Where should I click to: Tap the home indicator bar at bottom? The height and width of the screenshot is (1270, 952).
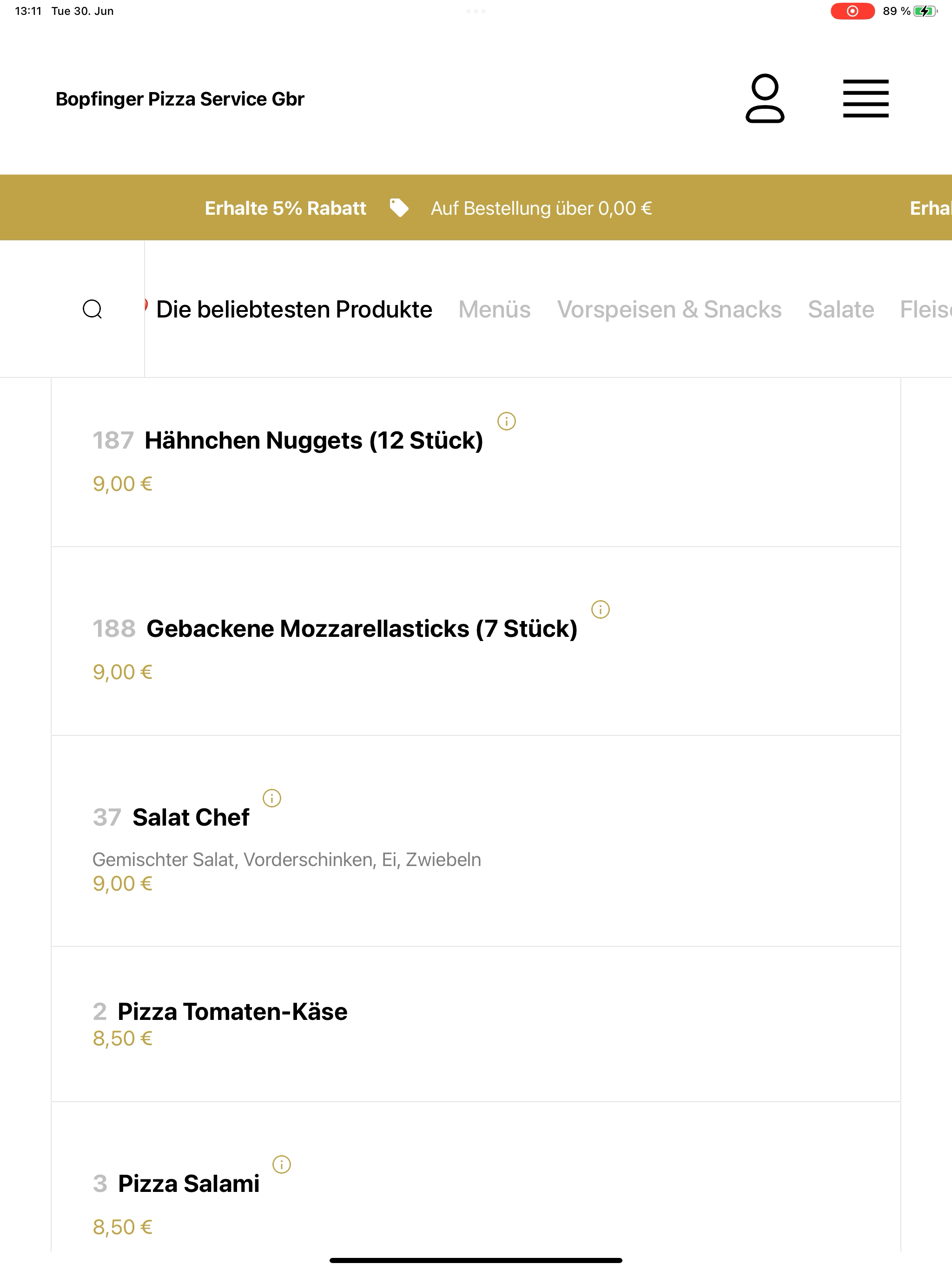(x=476, y=1260)
